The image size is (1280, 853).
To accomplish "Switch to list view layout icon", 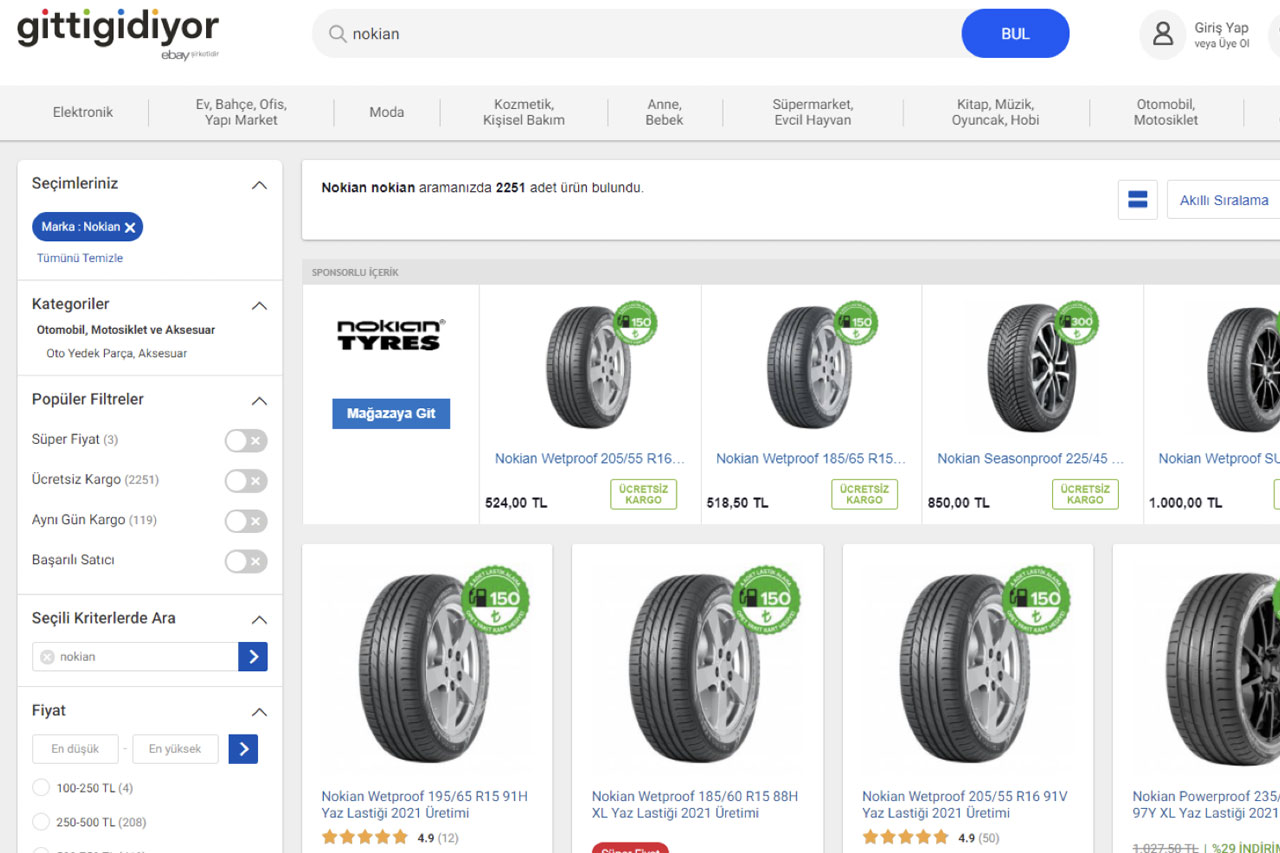I will click(x=1137, y=199).
